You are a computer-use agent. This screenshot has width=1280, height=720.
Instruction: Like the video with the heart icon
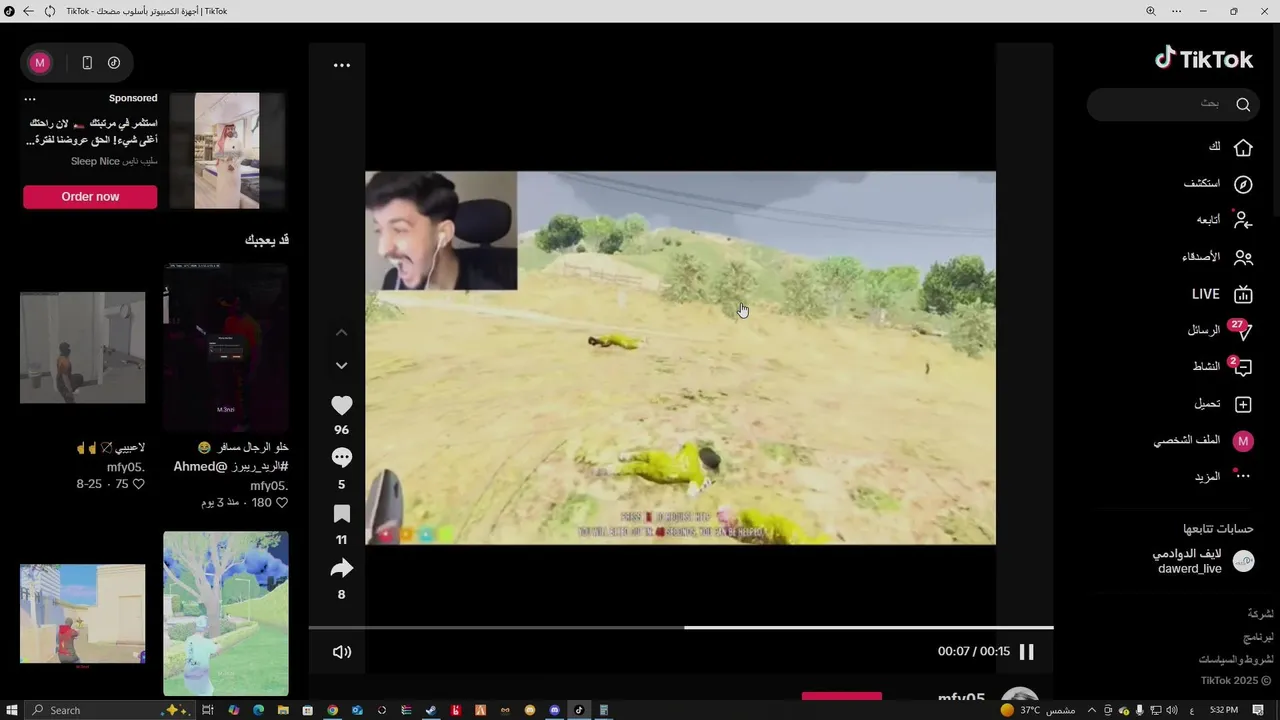(342, 405)
